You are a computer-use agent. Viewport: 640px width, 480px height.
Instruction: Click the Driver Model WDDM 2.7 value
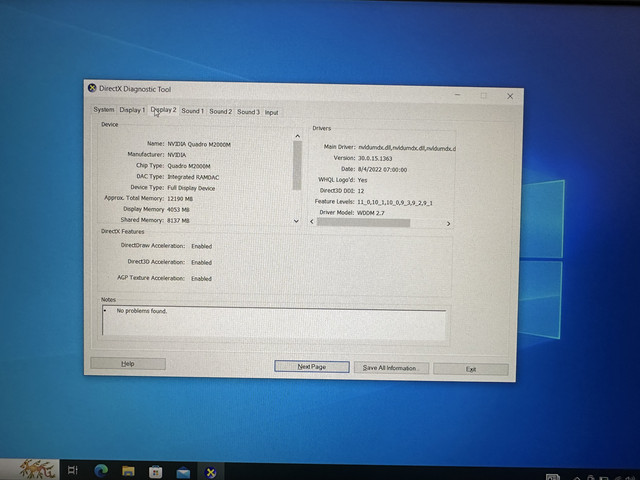(x=371, y=213)
